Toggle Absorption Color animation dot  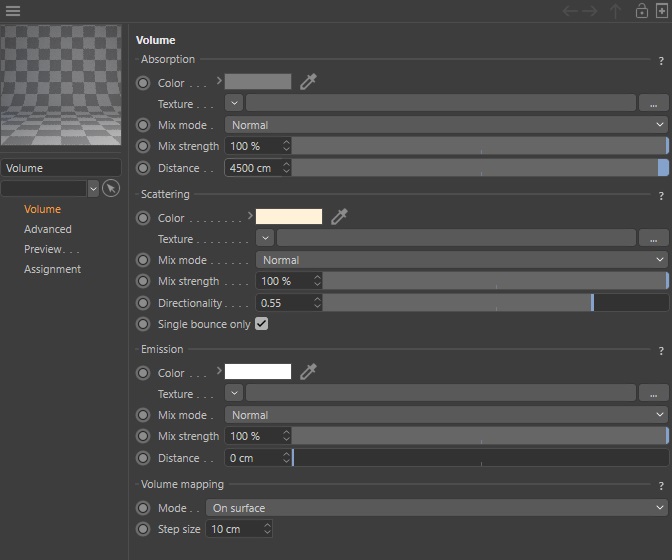pos(143,83)
